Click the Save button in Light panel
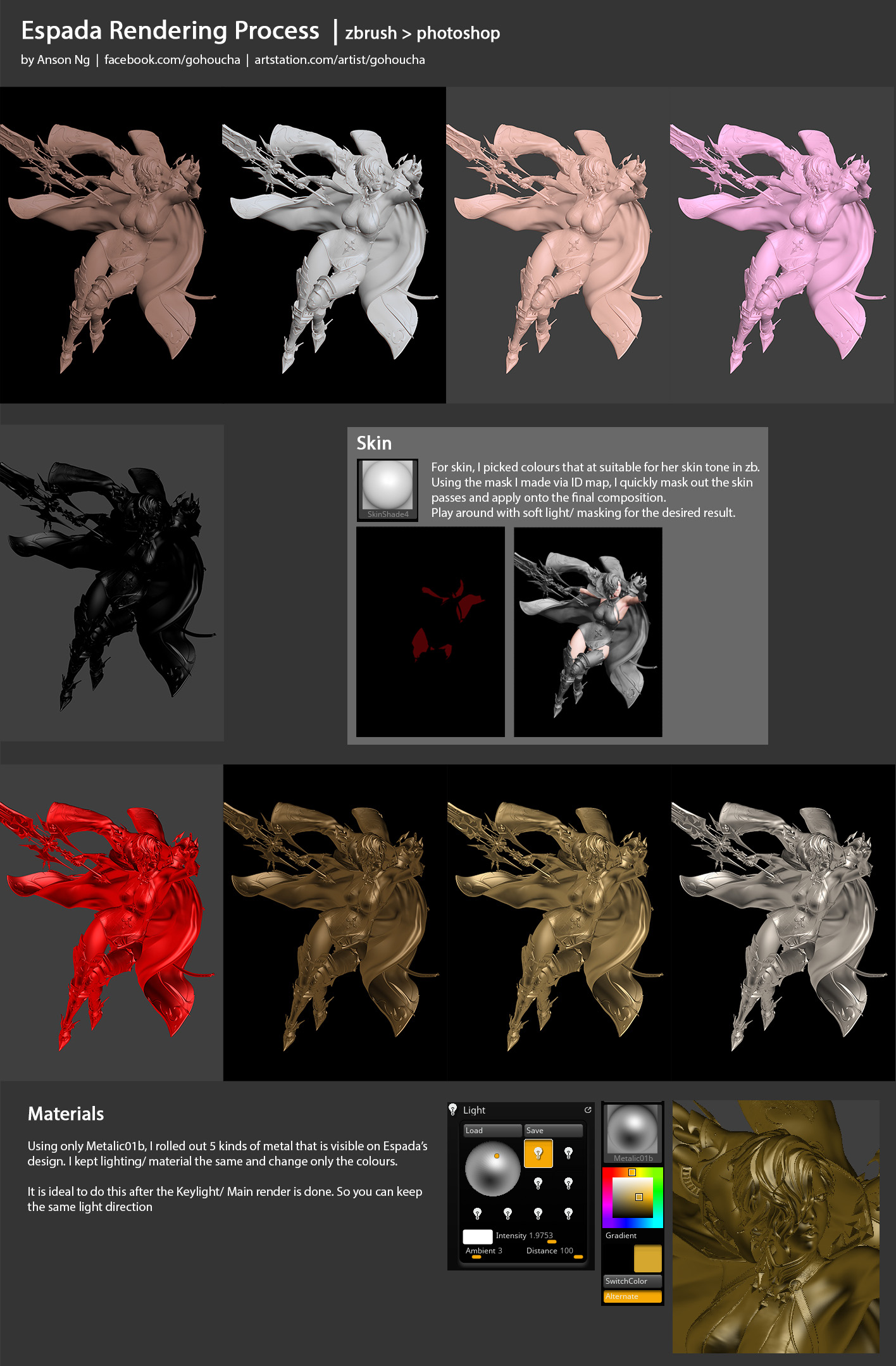This screenshot has width=896, height=1366. point(553,1130)
